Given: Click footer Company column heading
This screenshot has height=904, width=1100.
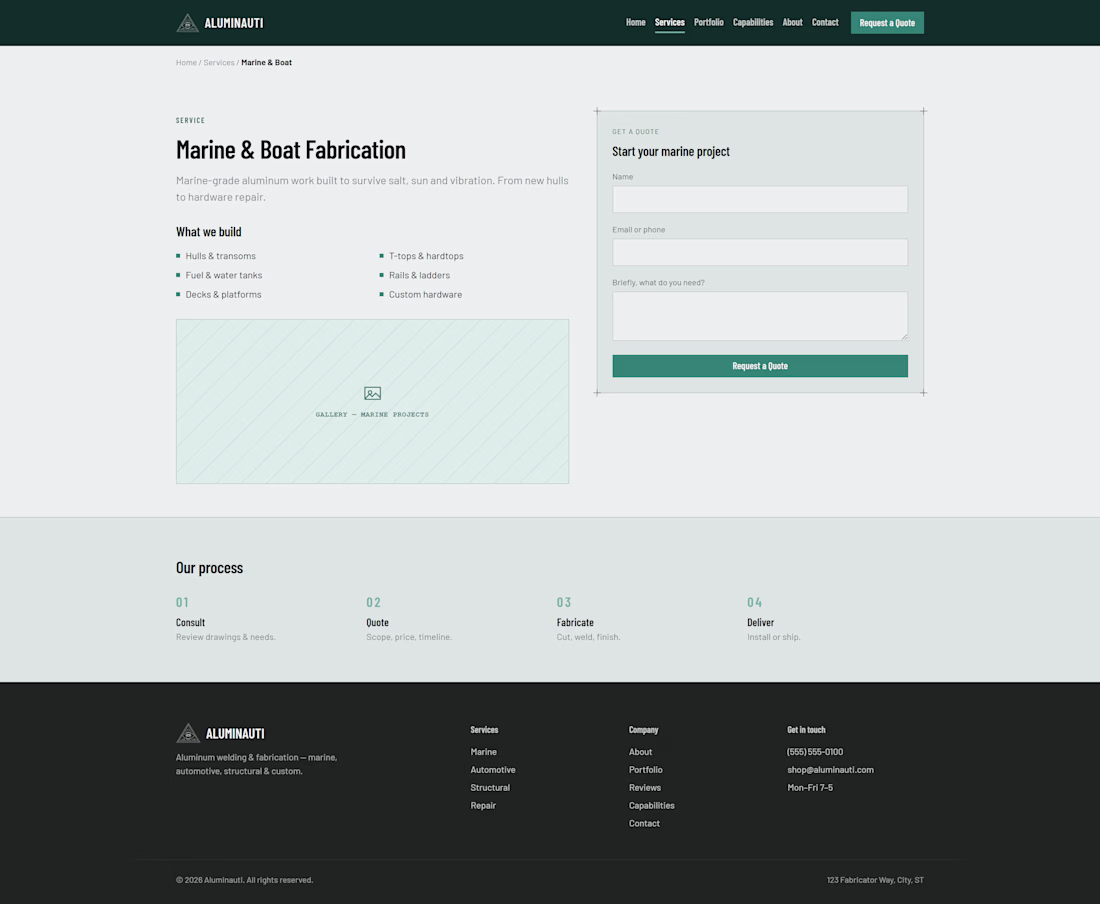Looking at the screenshot, I should coord(643,730).
